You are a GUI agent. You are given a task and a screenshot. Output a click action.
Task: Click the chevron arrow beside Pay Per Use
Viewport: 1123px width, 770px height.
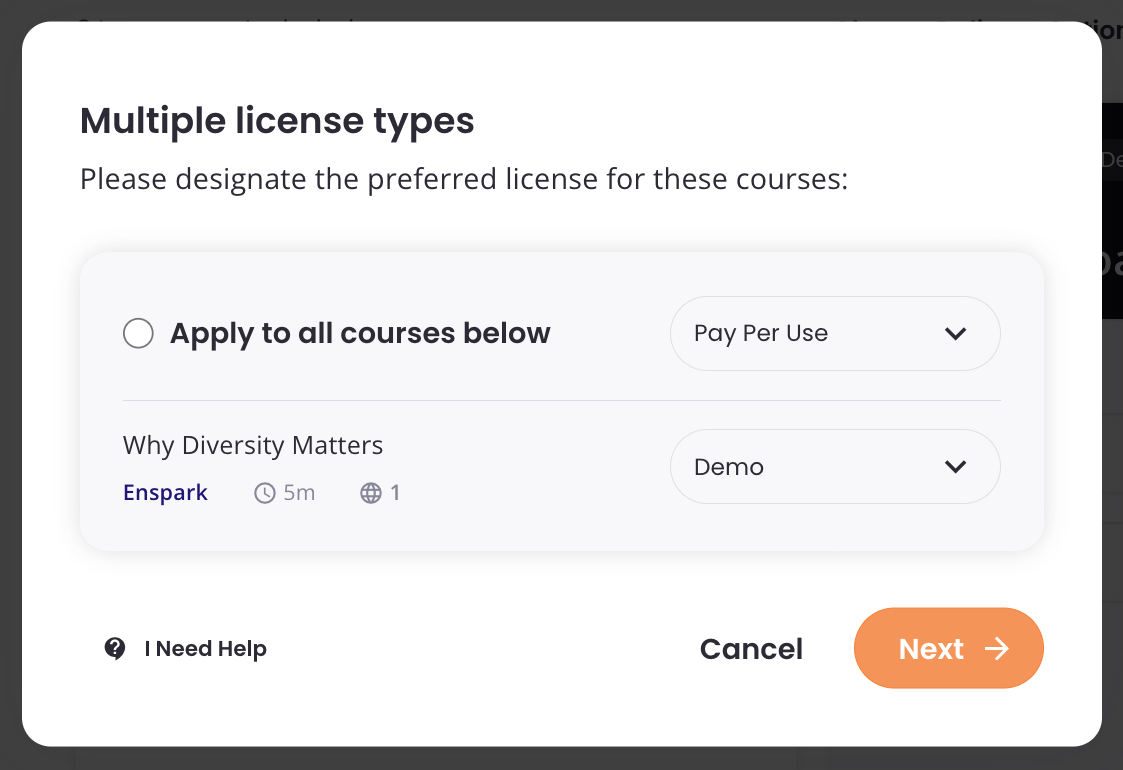point(955,333)
